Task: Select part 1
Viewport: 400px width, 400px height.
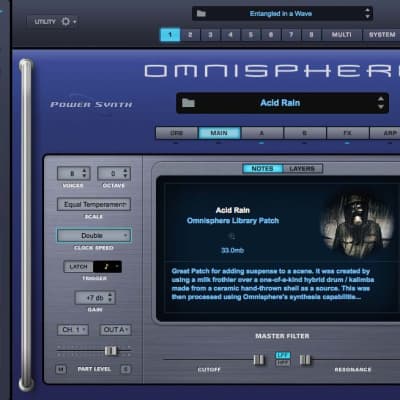Action: (x=170, y=35)
